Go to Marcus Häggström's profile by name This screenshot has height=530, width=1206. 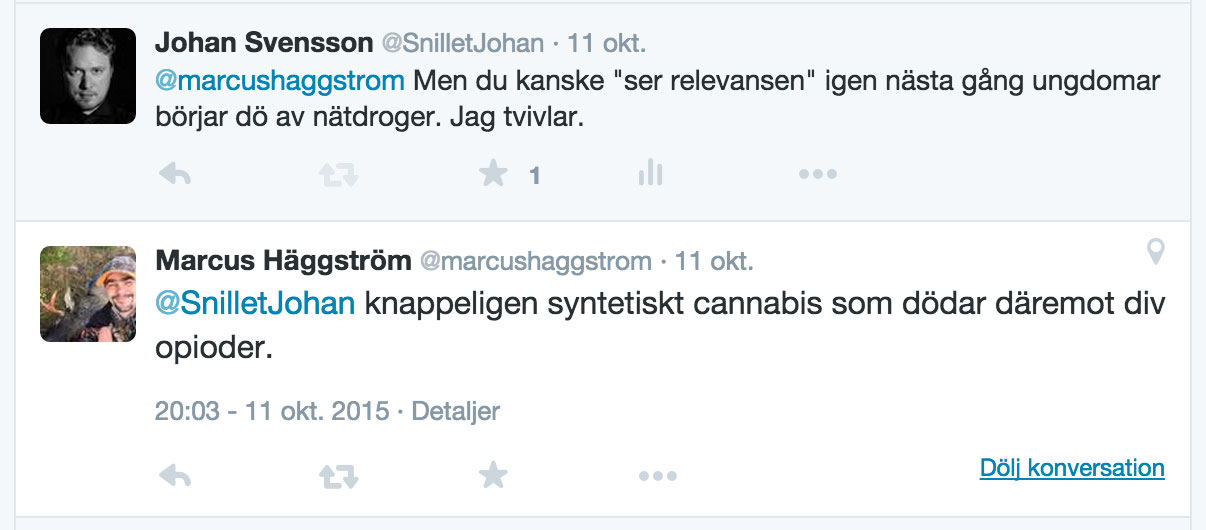tap(284, 261)
